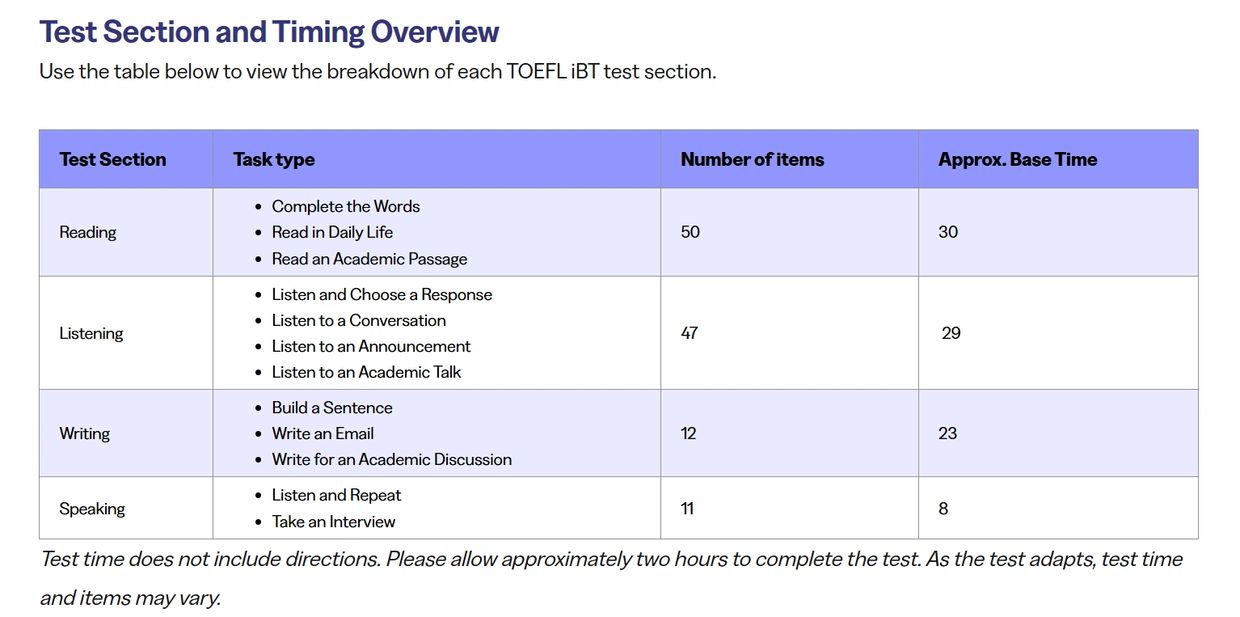Screen dimensions: 1240x617
Task: Click the Task type column header
Action: 274,159
